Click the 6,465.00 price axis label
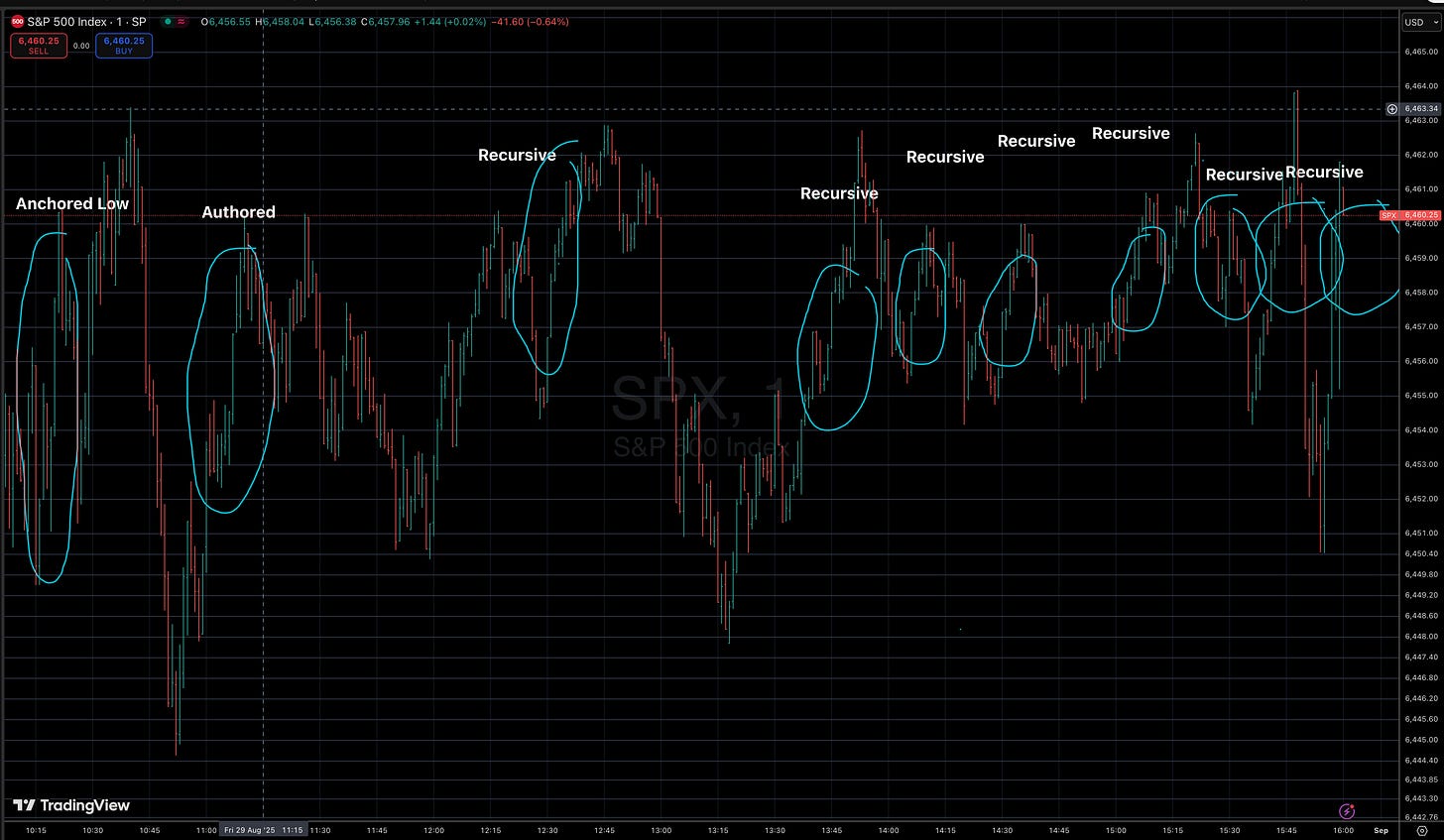This screenshot has height=840, width=1444. click(1420, 52)
